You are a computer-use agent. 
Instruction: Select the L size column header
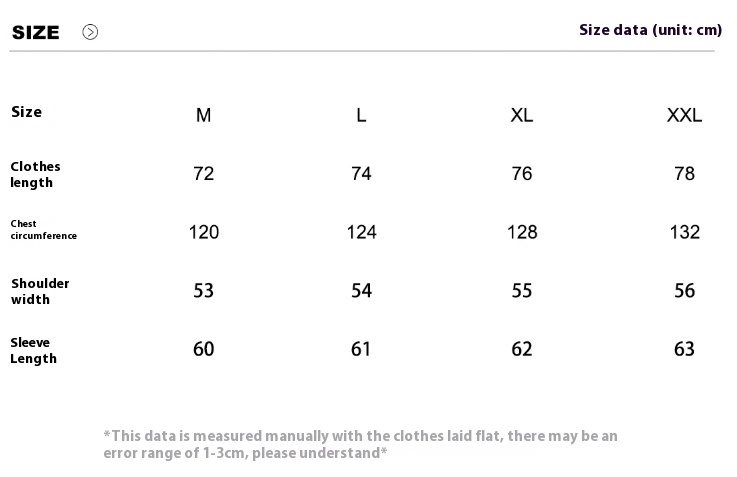[361, 115]
